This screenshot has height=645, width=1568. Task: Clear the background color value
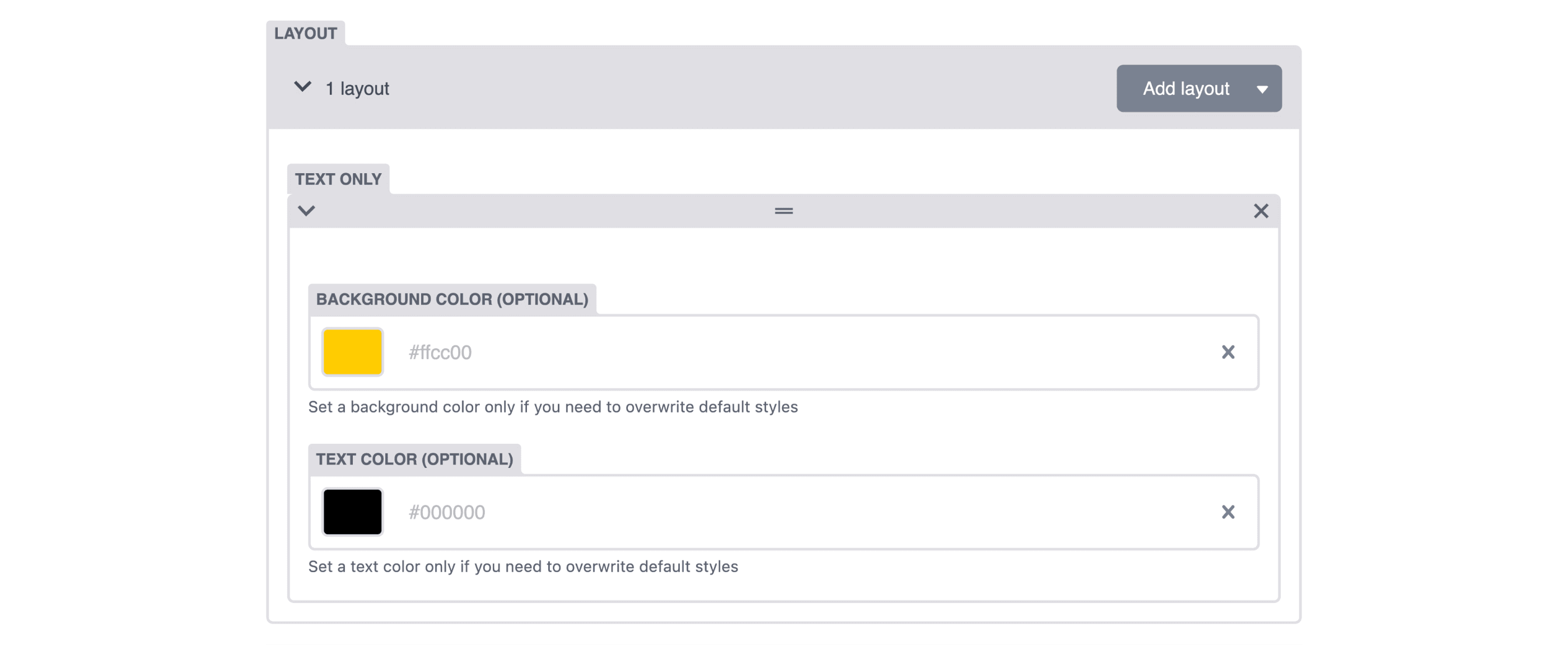(1228, 352)
